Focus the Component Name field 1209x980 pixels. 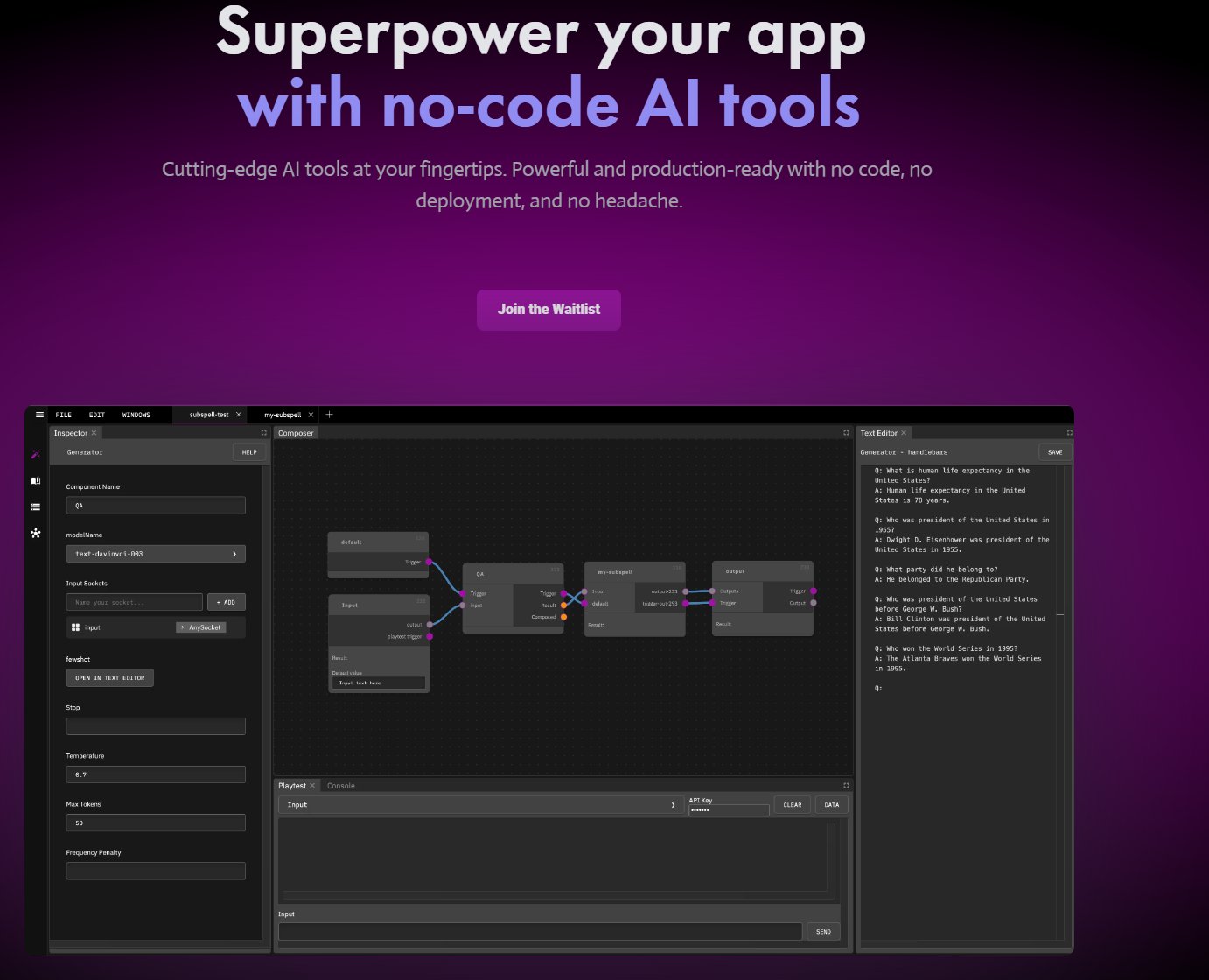click(x=156, y=506)
